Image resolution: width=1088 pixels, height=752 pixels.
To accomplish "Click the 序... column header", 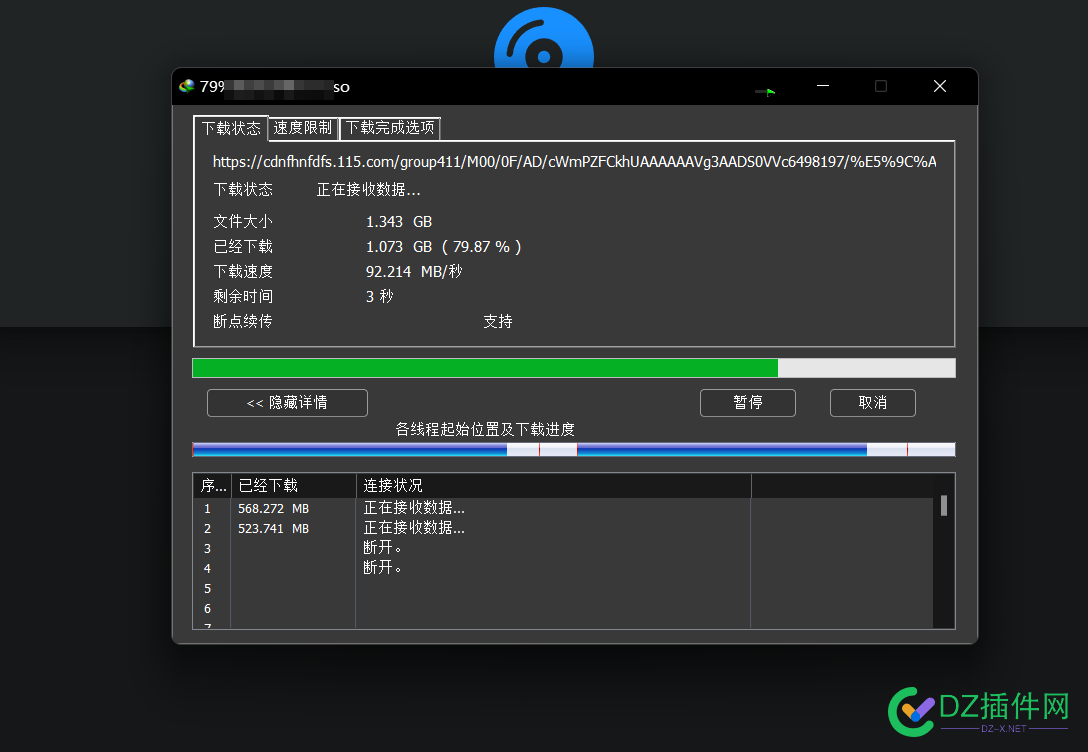I will click(212, 486).
